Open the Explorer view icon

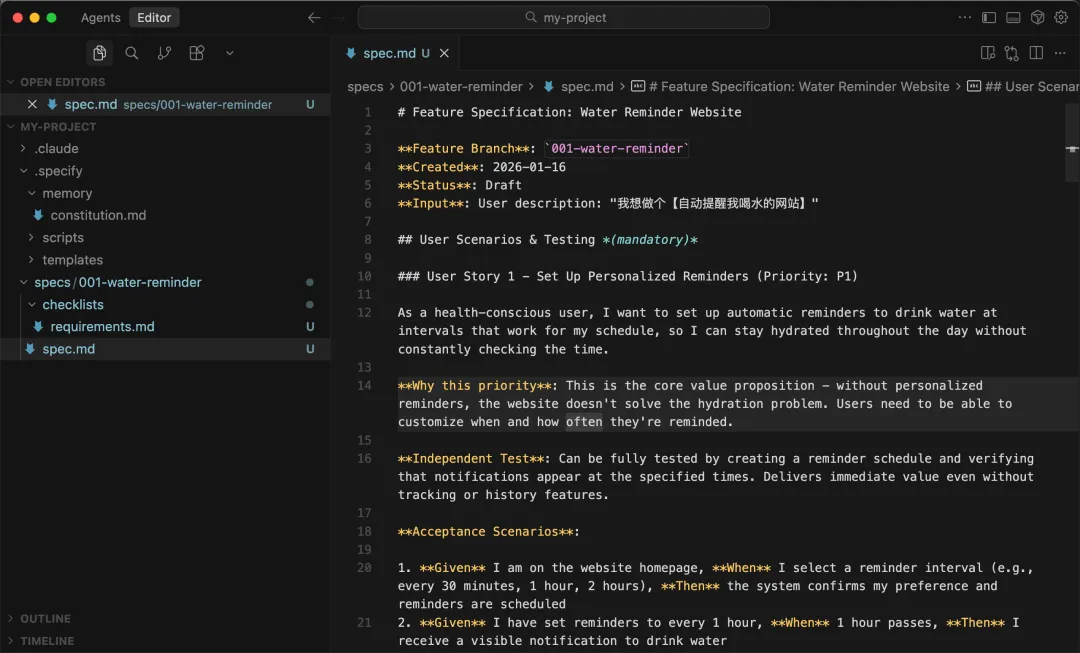[x=99, y=53]
